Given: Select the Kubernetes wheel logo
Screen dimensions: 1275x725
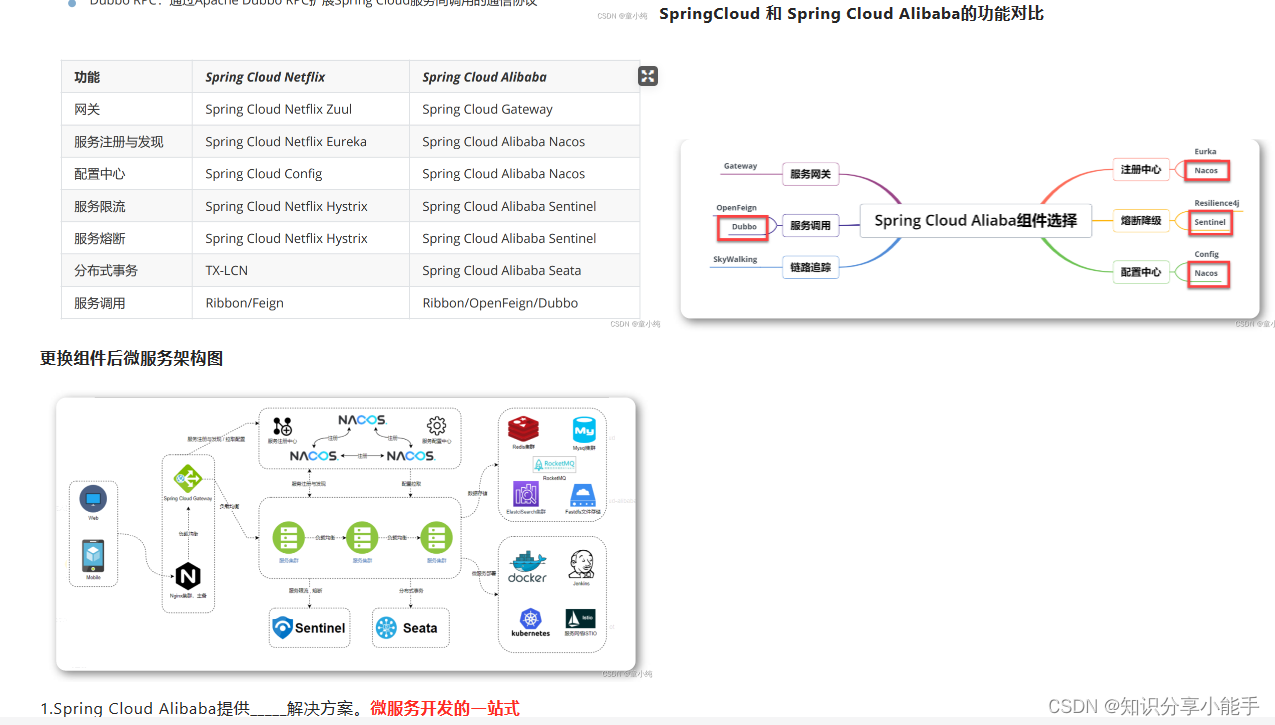Looking at the screenshot, I should click(530, 619).
